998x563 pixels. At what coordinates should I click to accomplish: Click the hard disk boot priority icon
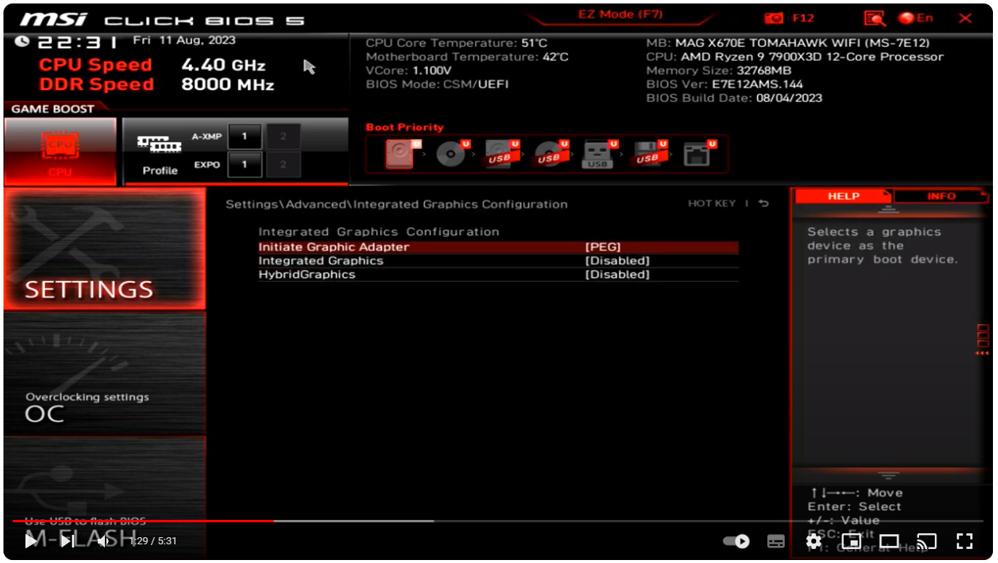coord(402,153)
